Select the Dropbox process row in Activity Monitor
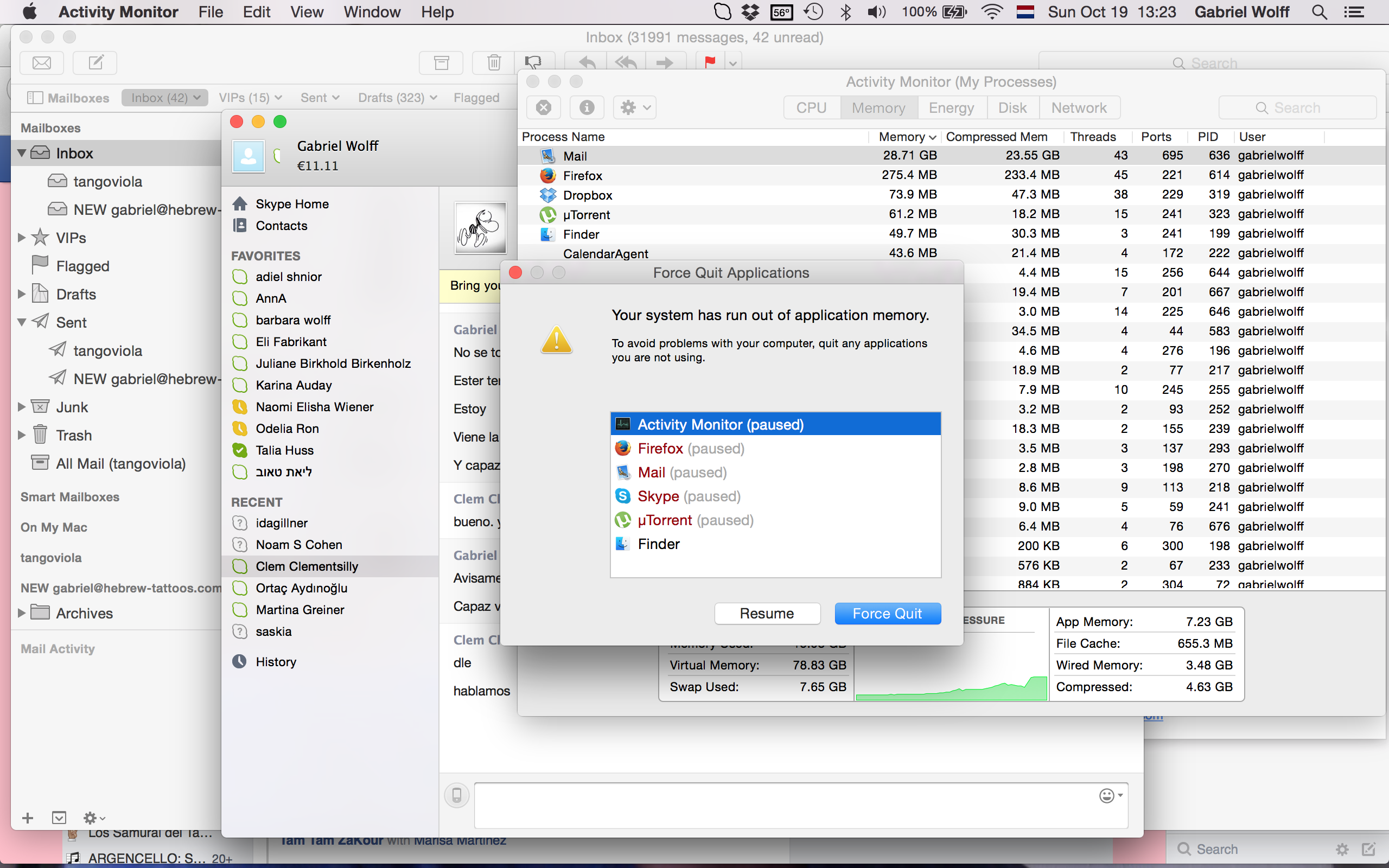The width and height of the screenshot is (1389, 868). click(x=952, y=195)
